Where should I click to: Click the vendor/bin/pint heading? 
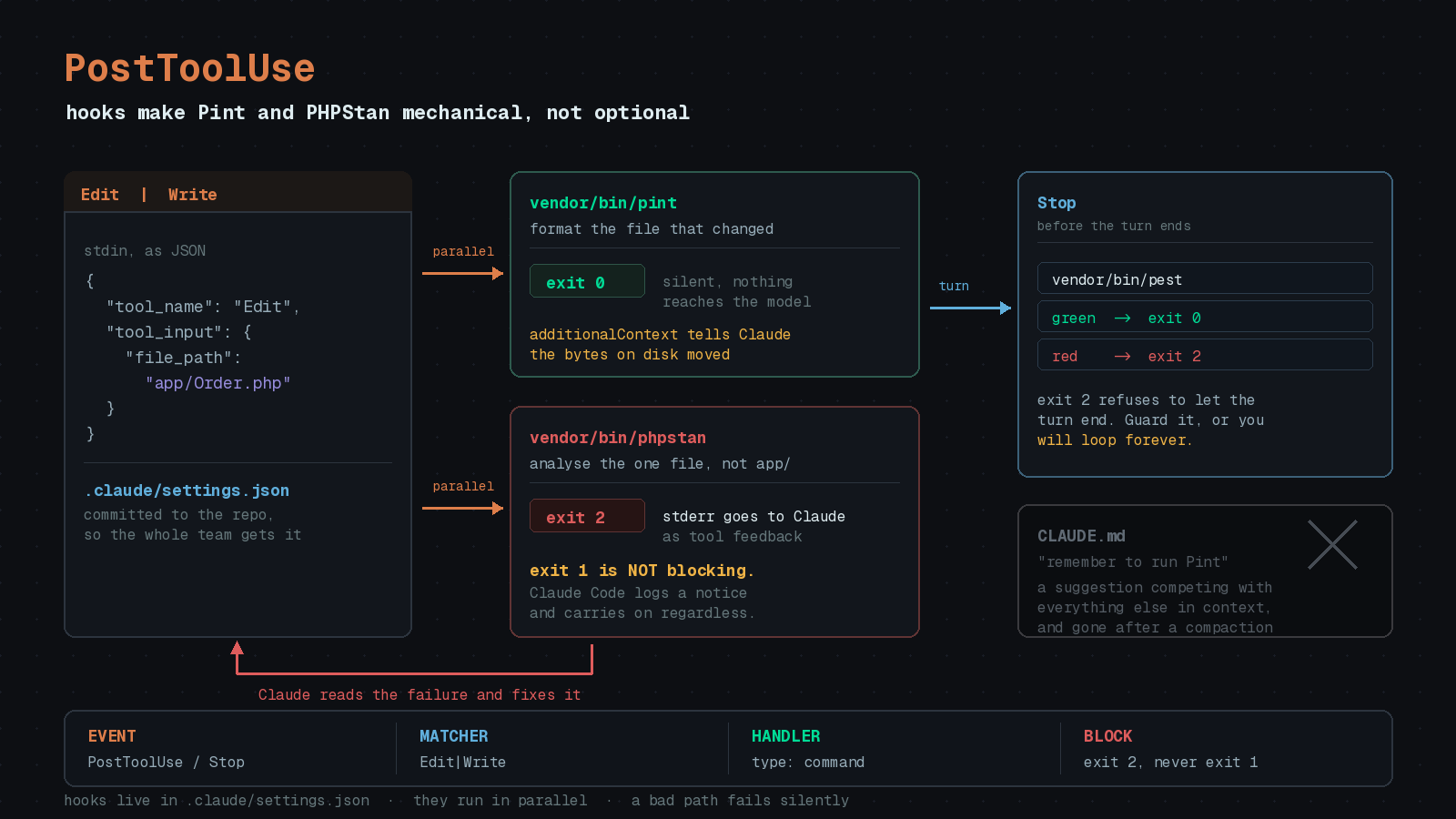coord(603,204)
